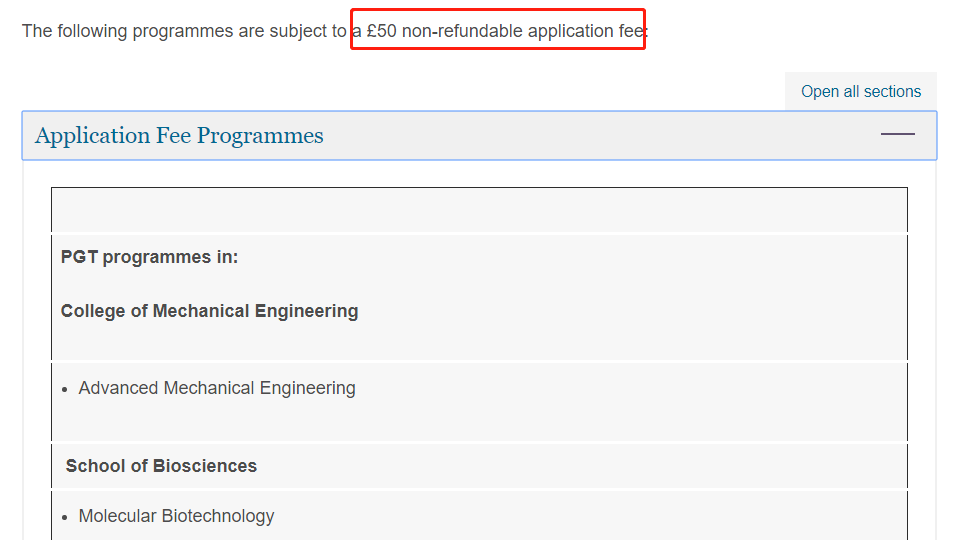Click the "PGT programmes in:" label
The height and width of the screenshot is (540, 969).
click(x=149, y=257)
